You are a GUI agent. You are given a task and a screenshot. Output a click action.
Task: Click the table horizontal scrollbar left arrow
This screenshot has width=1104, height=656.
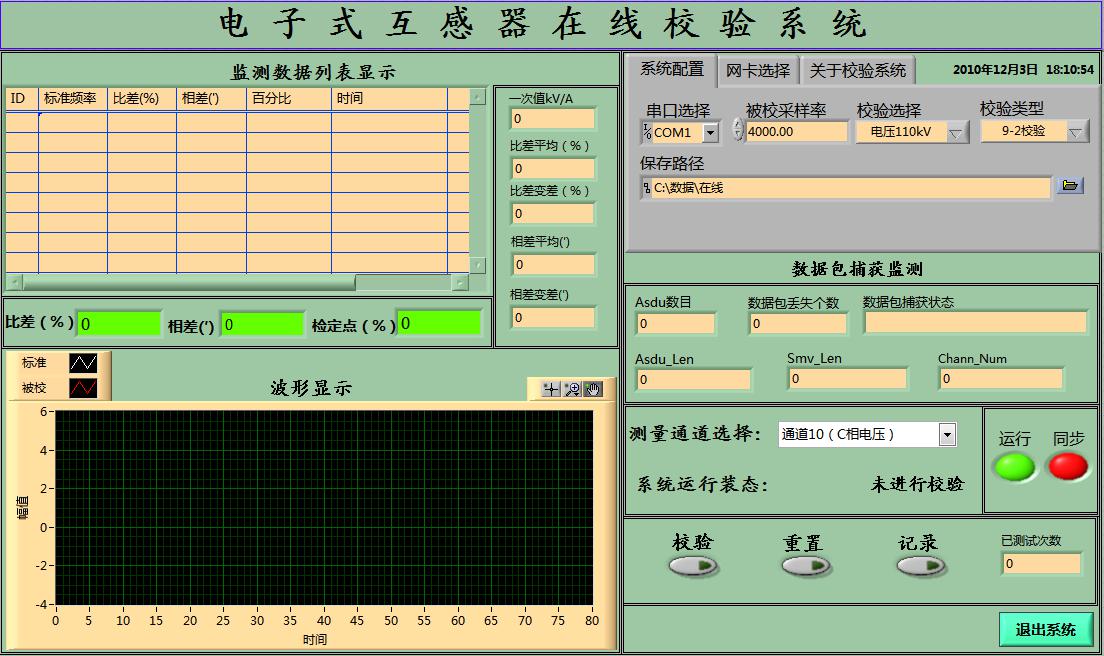[13, 282]
